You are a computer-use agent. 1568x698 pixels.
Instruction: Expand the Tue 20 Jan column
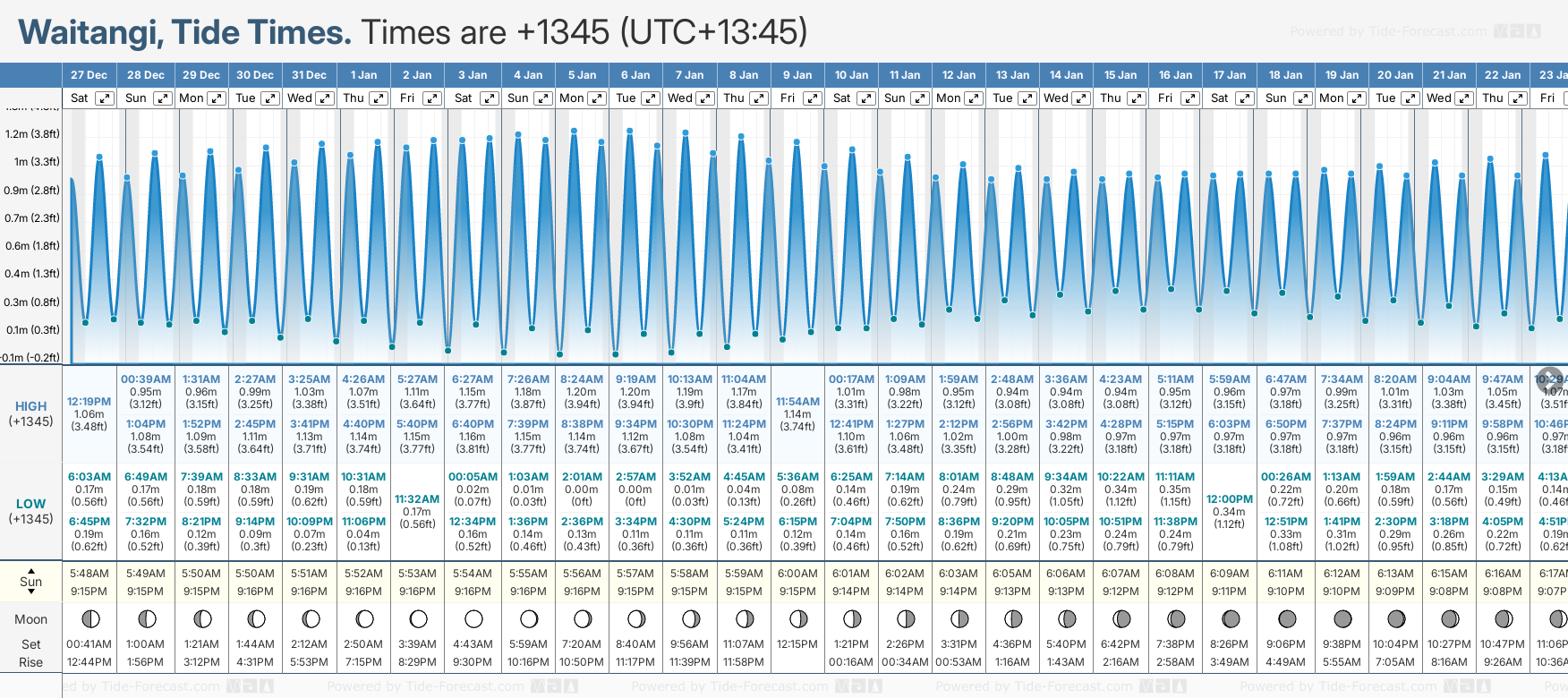[x=1410, y=98]
